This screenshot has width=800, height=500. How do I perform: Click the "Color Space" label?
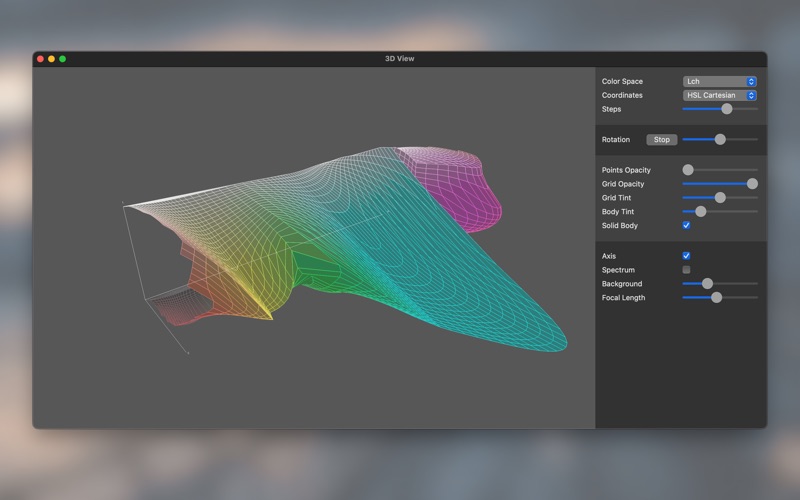tap(622, 82)
